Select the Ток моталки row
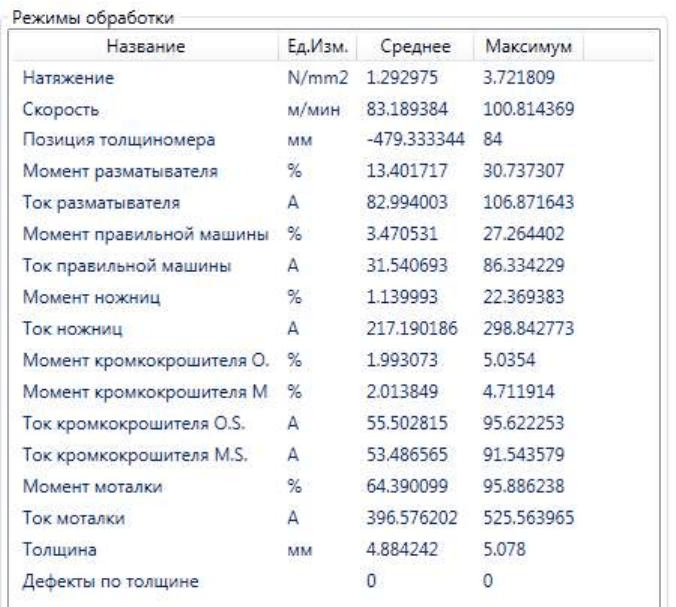The width and height of the screenshot is (676, 607). [333, 517]
